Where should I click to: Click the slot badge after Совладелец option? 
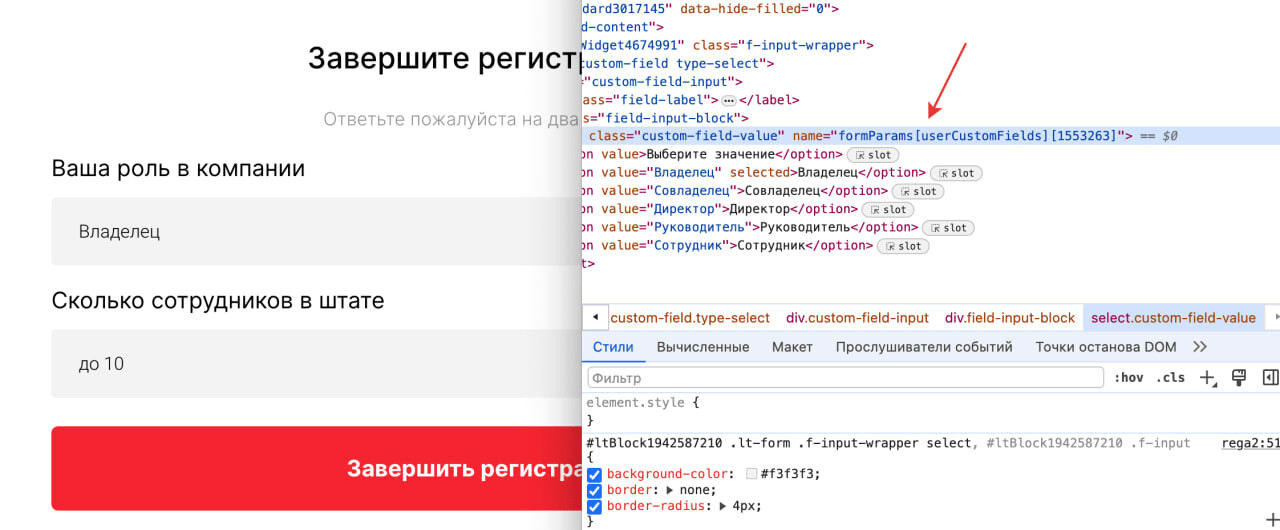click(x=918, y=191)
